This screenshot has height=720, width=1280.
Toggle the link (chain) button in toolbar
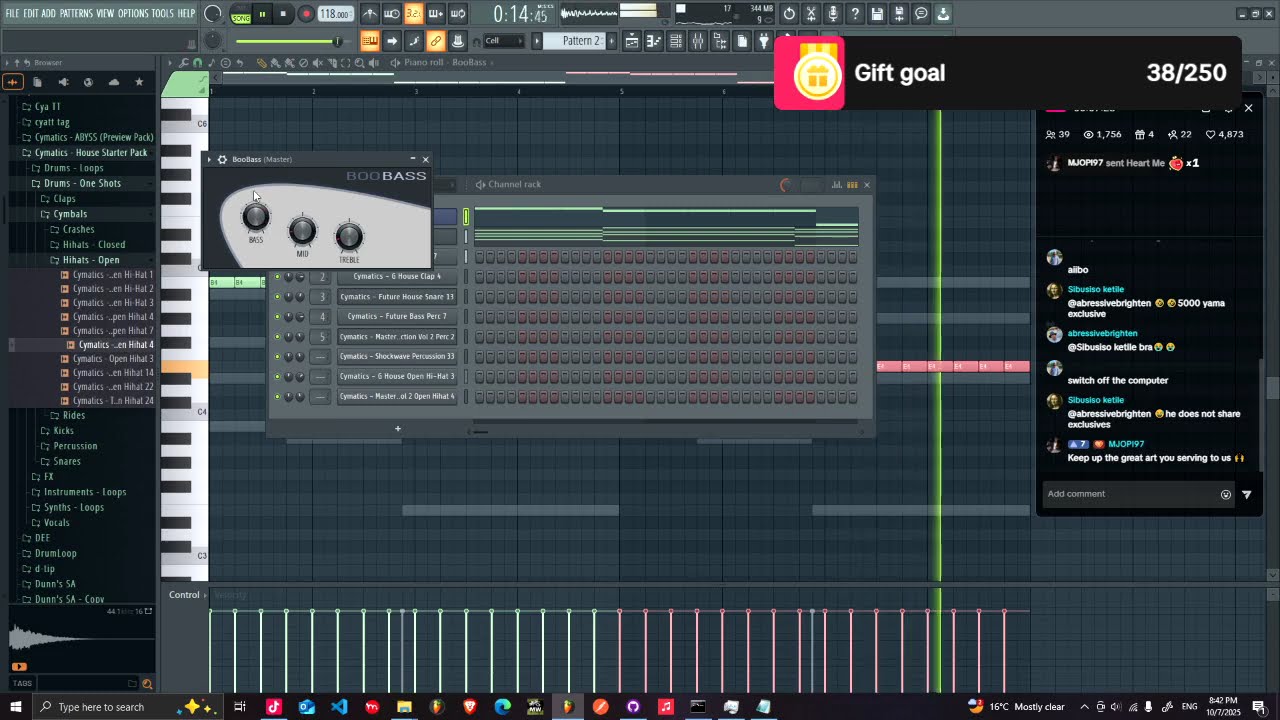[x=435, y=41]
